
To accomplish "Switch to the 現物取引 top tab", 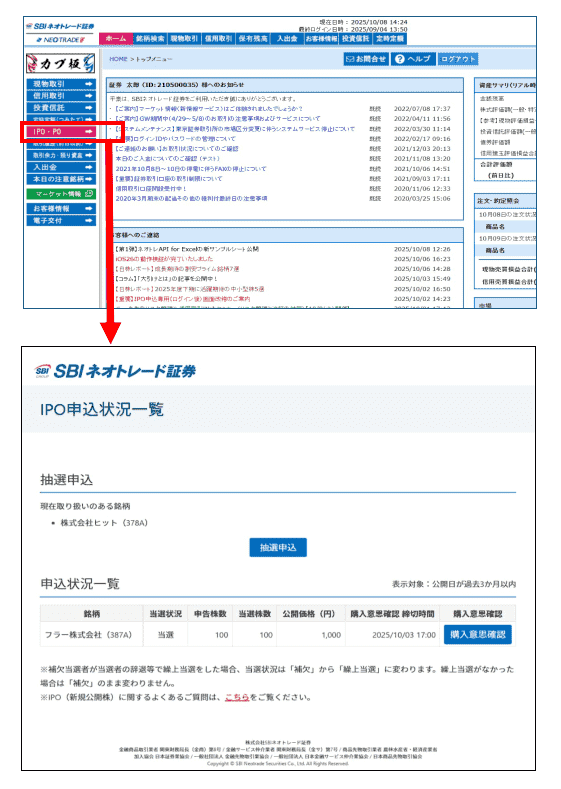I will point(184,39).
